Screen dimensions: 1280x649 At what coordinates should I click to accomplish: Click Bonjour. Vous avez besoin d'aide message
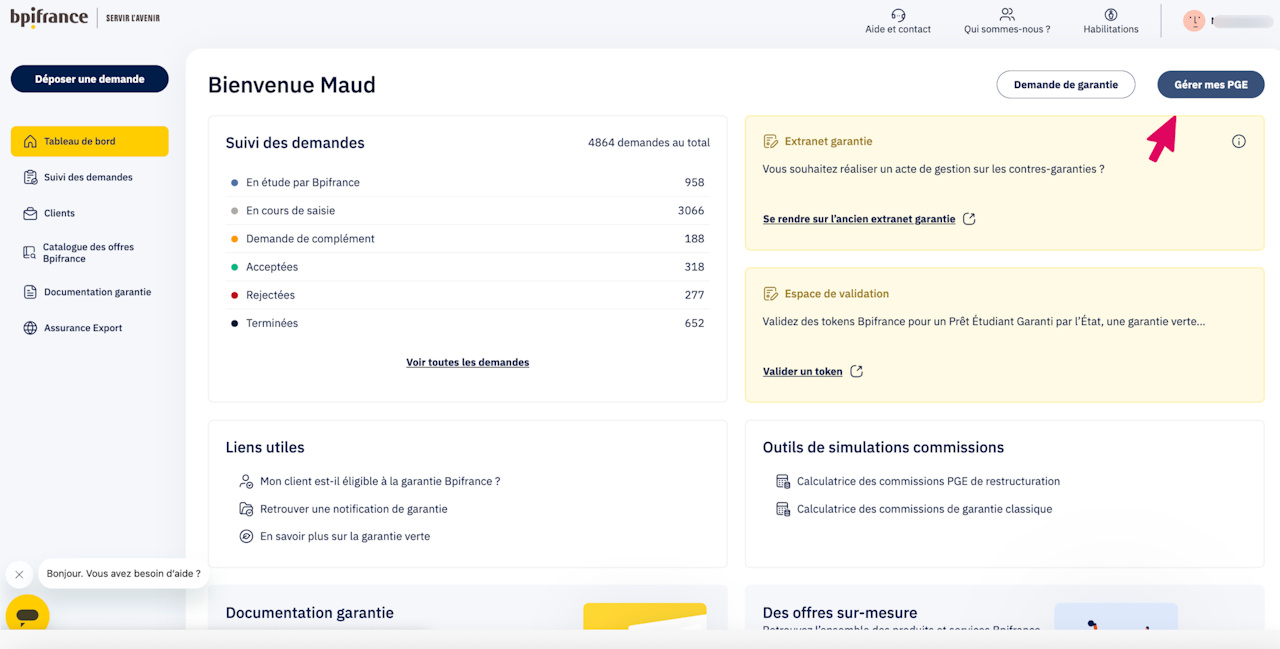coord(123,574)
